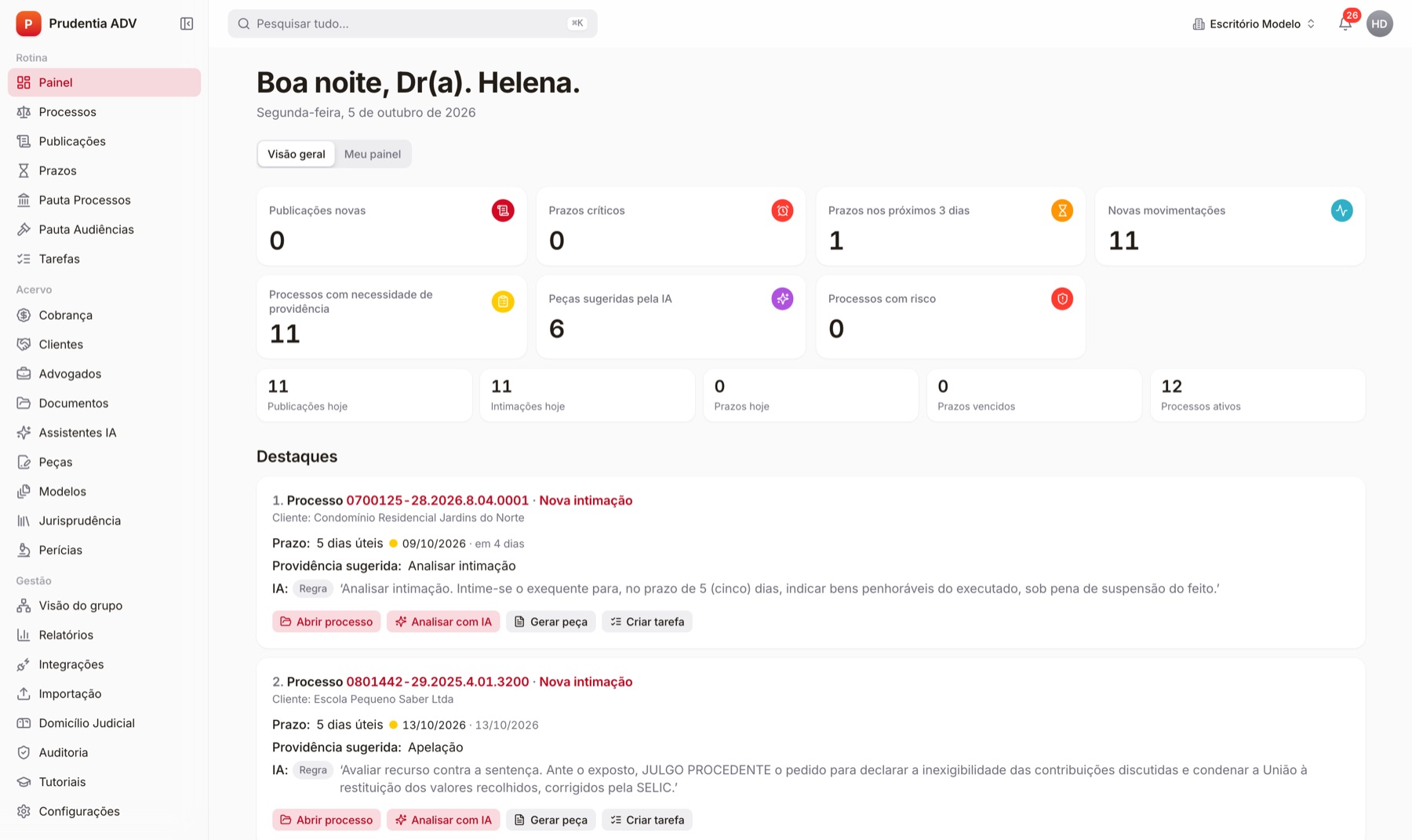Open process link 0700125-28.2026.8.04.0001
This screenshot has width=1412, height=840.
438,500
